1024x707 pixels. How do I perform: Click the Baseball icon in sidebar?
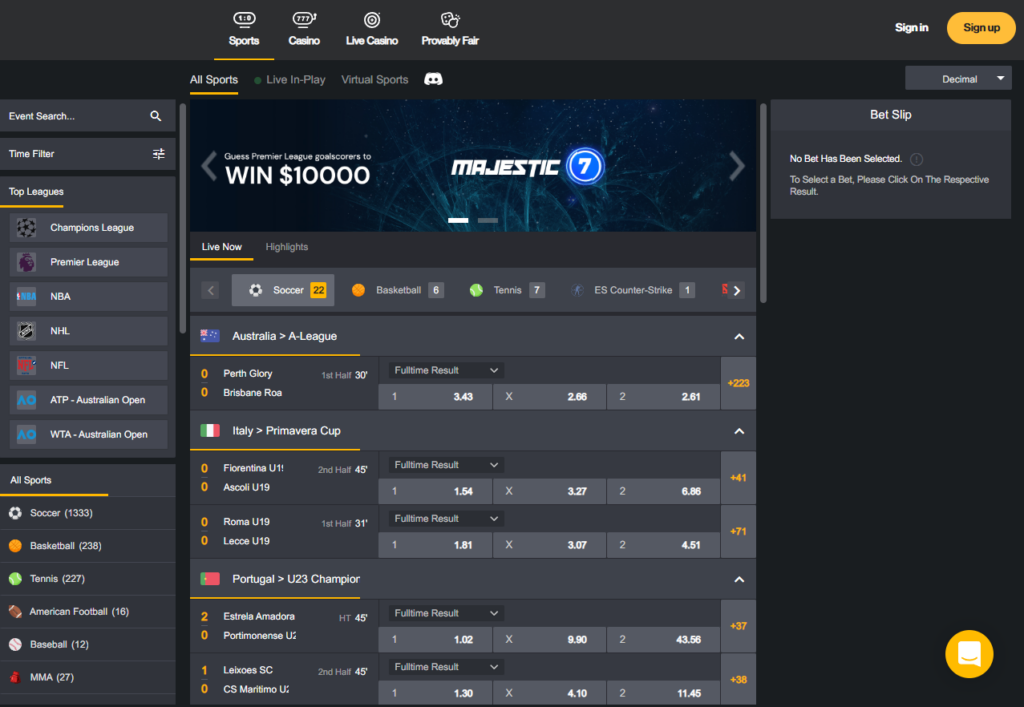(x=15, y=644)
